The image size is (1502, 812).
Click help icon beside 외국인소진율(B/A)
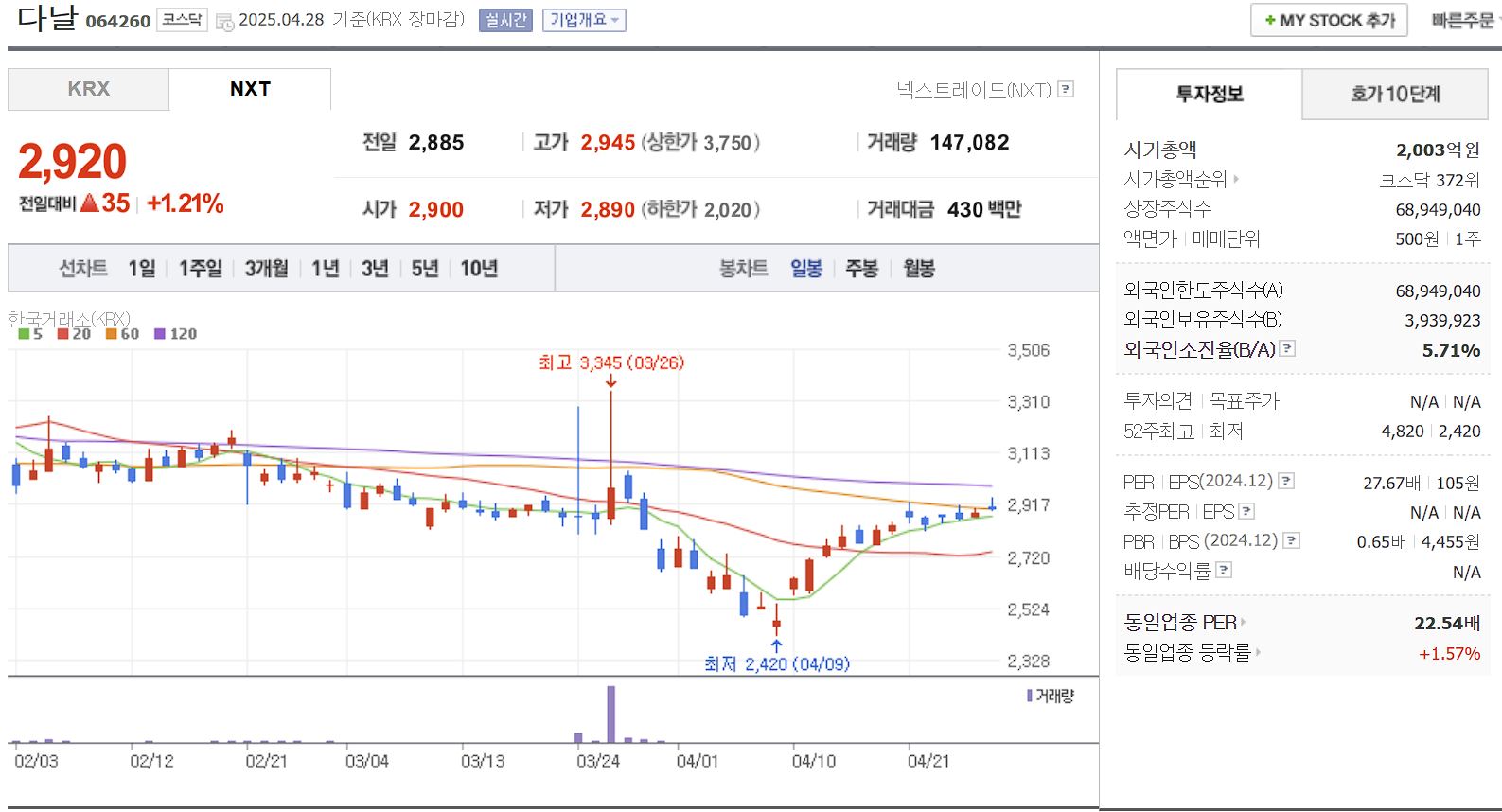tap(1287, 348)
